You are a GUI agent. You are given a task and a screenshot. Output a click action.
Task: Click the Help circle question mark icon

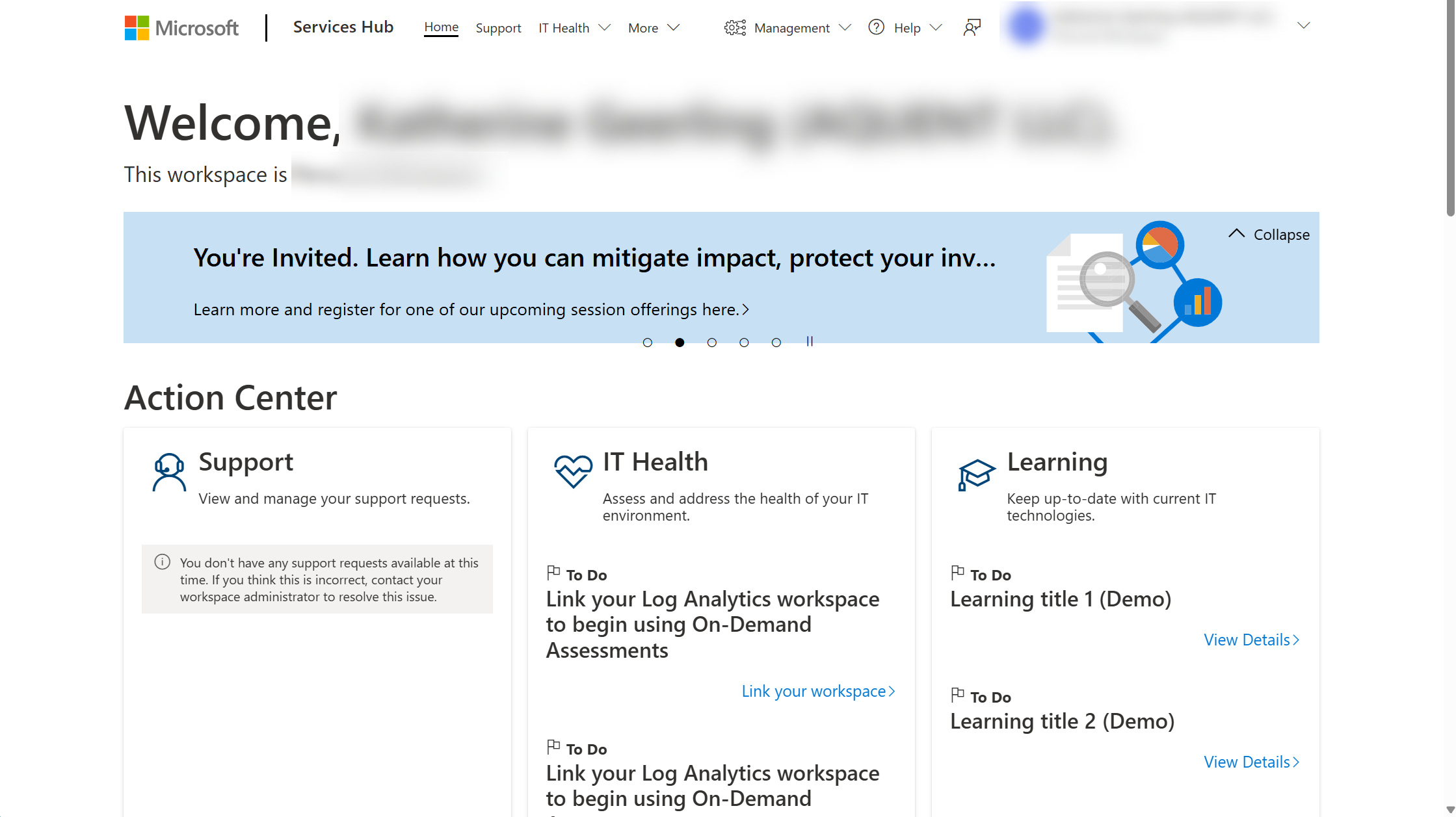877,27
